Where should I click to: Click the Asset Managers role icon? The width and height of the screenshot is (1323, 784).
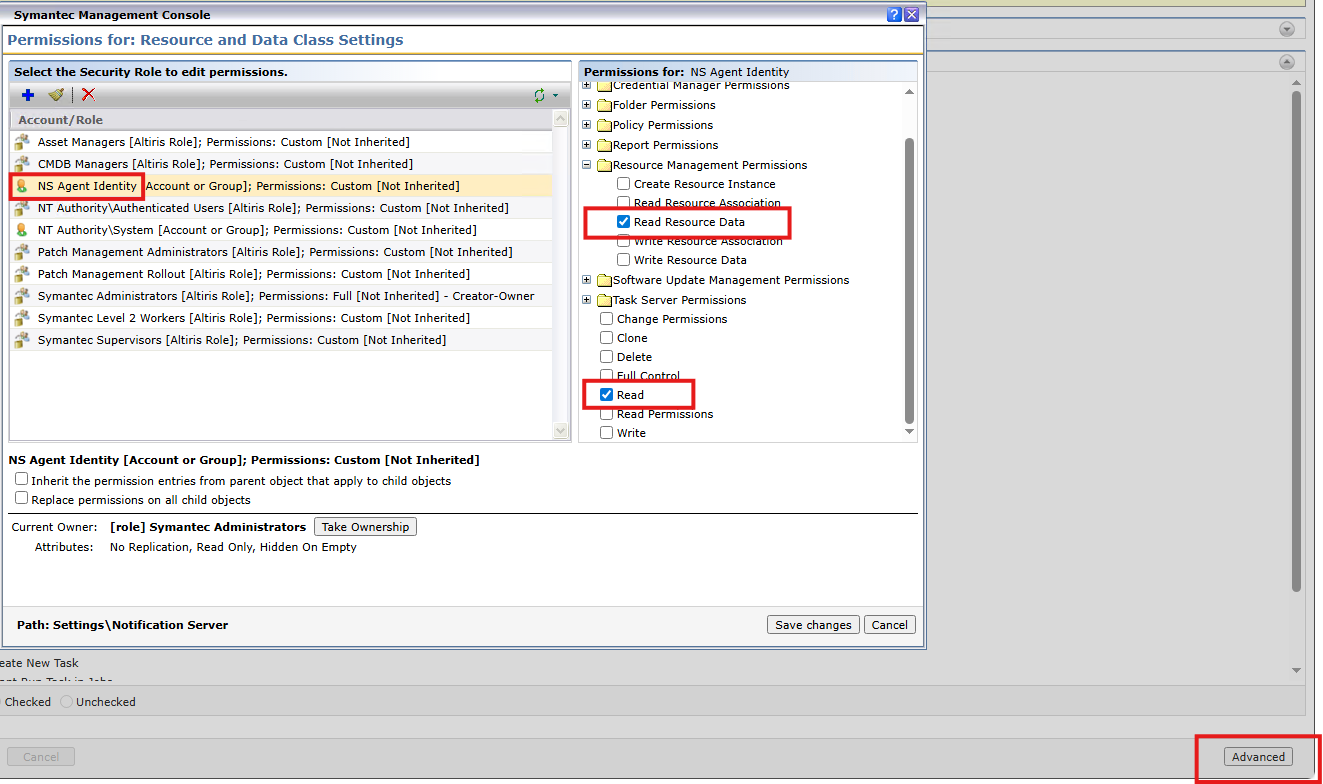point(22,142)
